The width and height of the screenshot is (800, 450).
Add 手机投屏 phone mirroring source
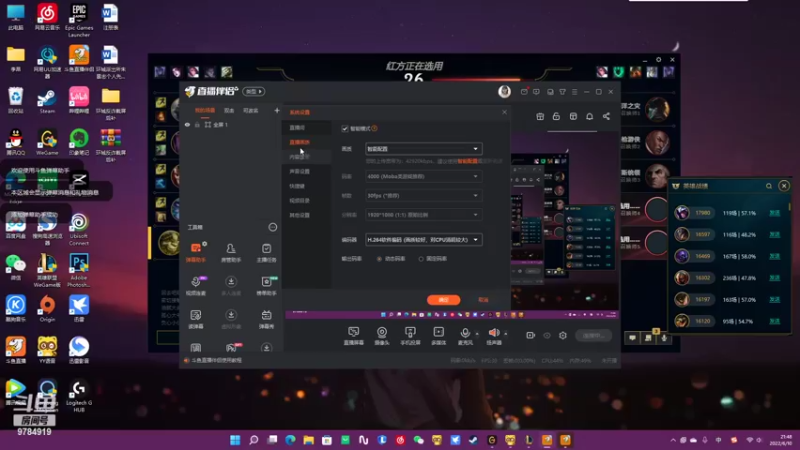point(410,336)
